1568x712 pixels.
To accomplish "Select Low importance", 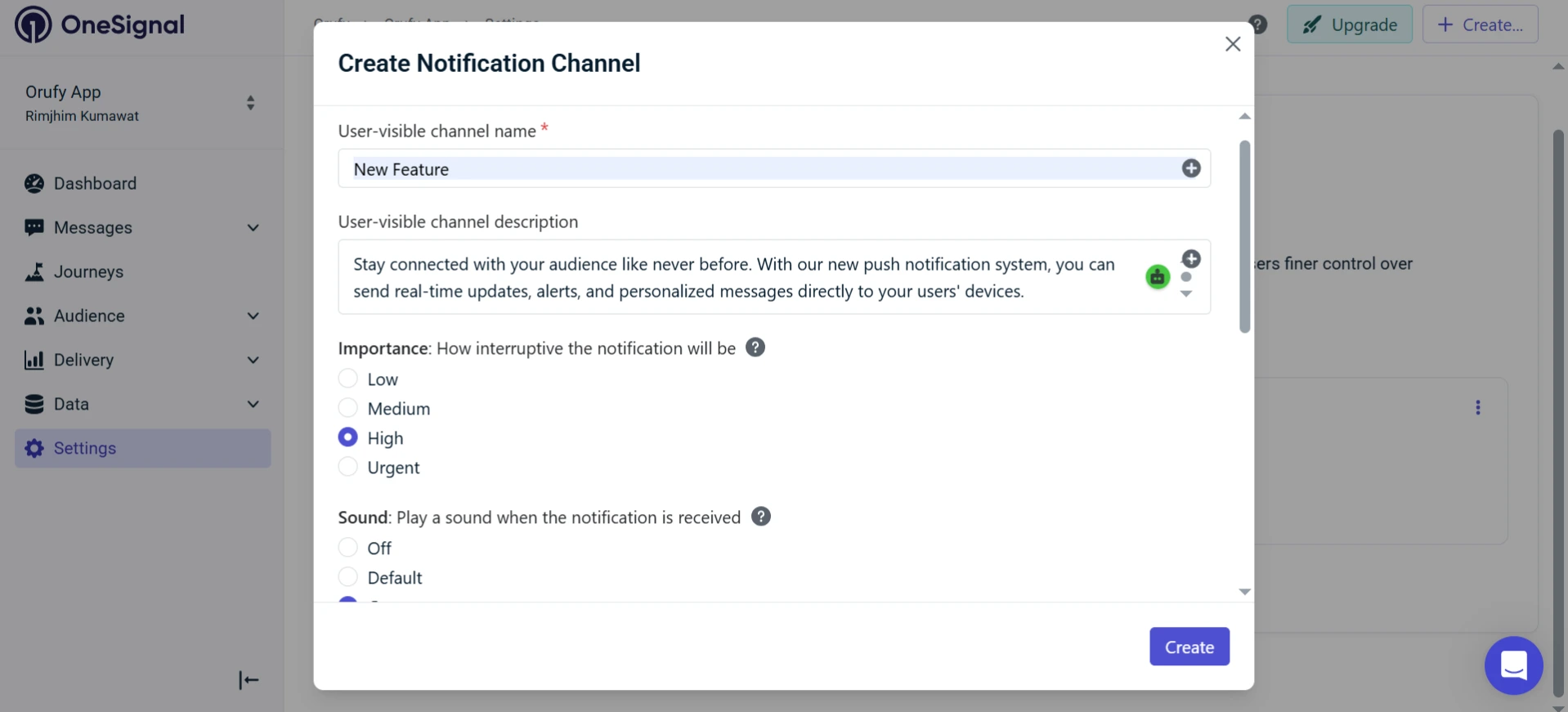I will (x=348, y=378).
